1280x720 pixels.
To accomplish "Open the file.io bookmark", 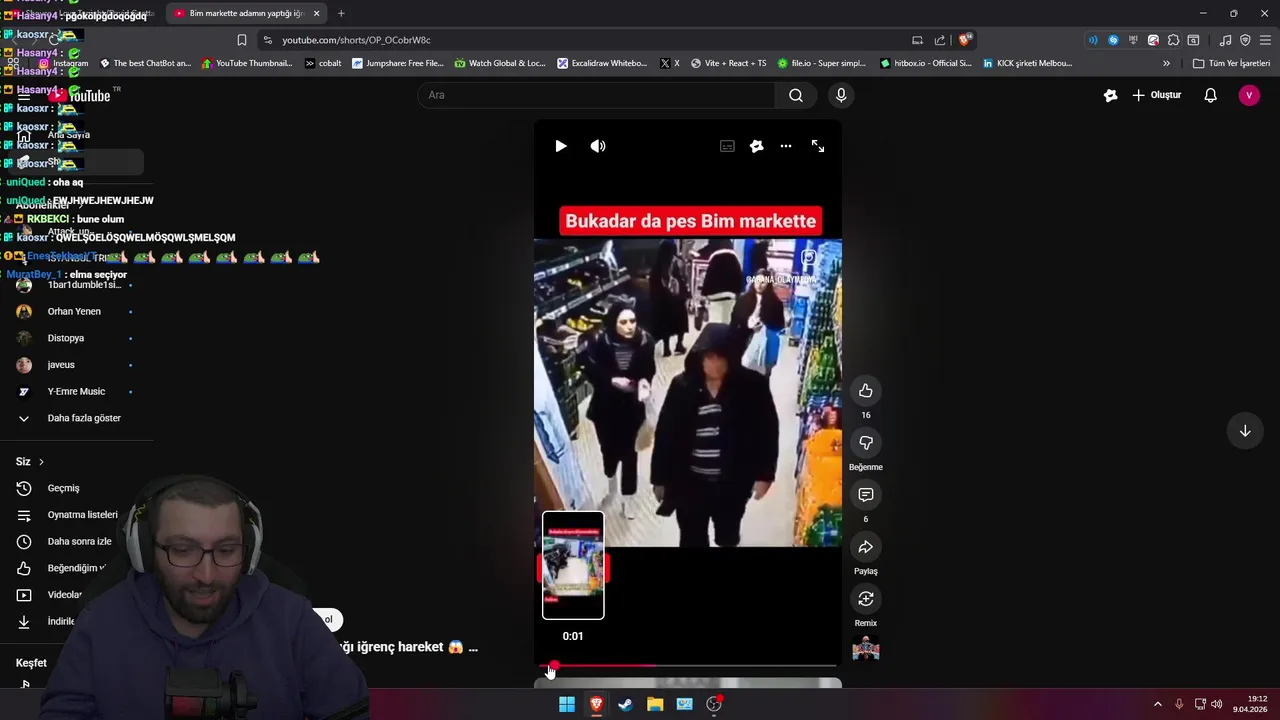I will pos(821,63).
